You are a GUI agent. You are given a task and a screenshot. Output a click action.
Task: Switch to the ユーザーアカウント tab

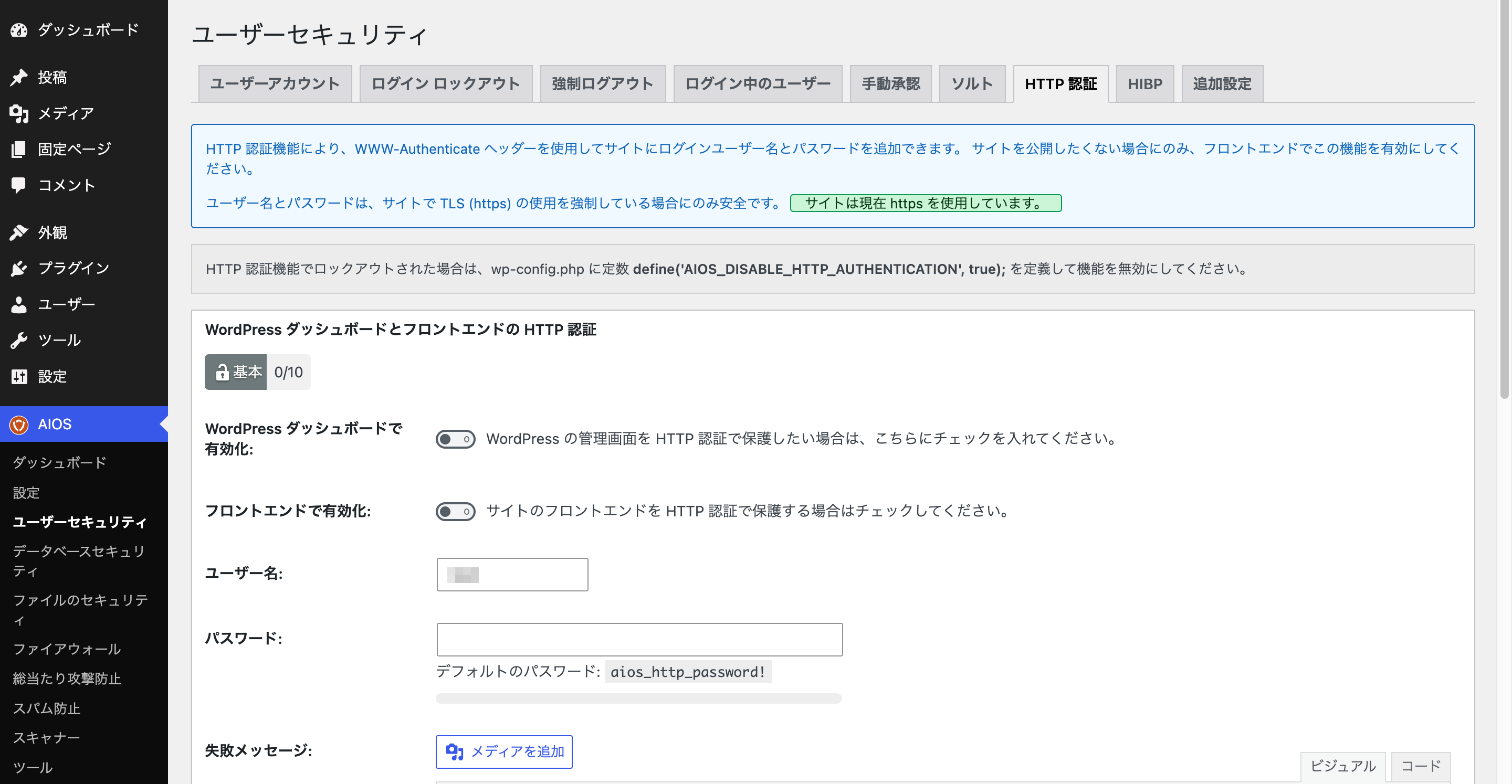(x=275, y=84)
